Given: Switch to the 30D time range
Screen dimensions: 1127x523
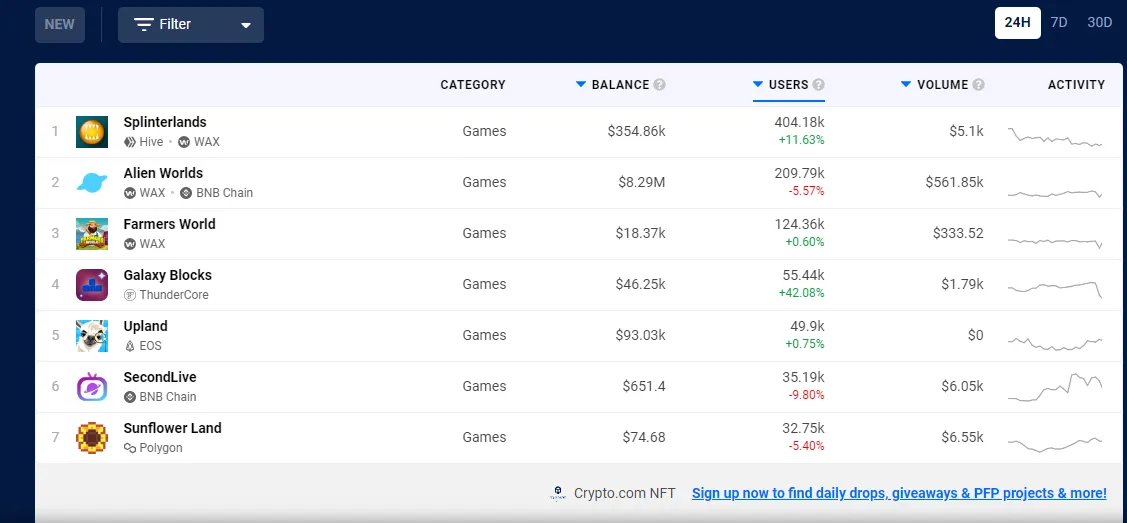Looking at the screenshot, I should [1100, 23].
